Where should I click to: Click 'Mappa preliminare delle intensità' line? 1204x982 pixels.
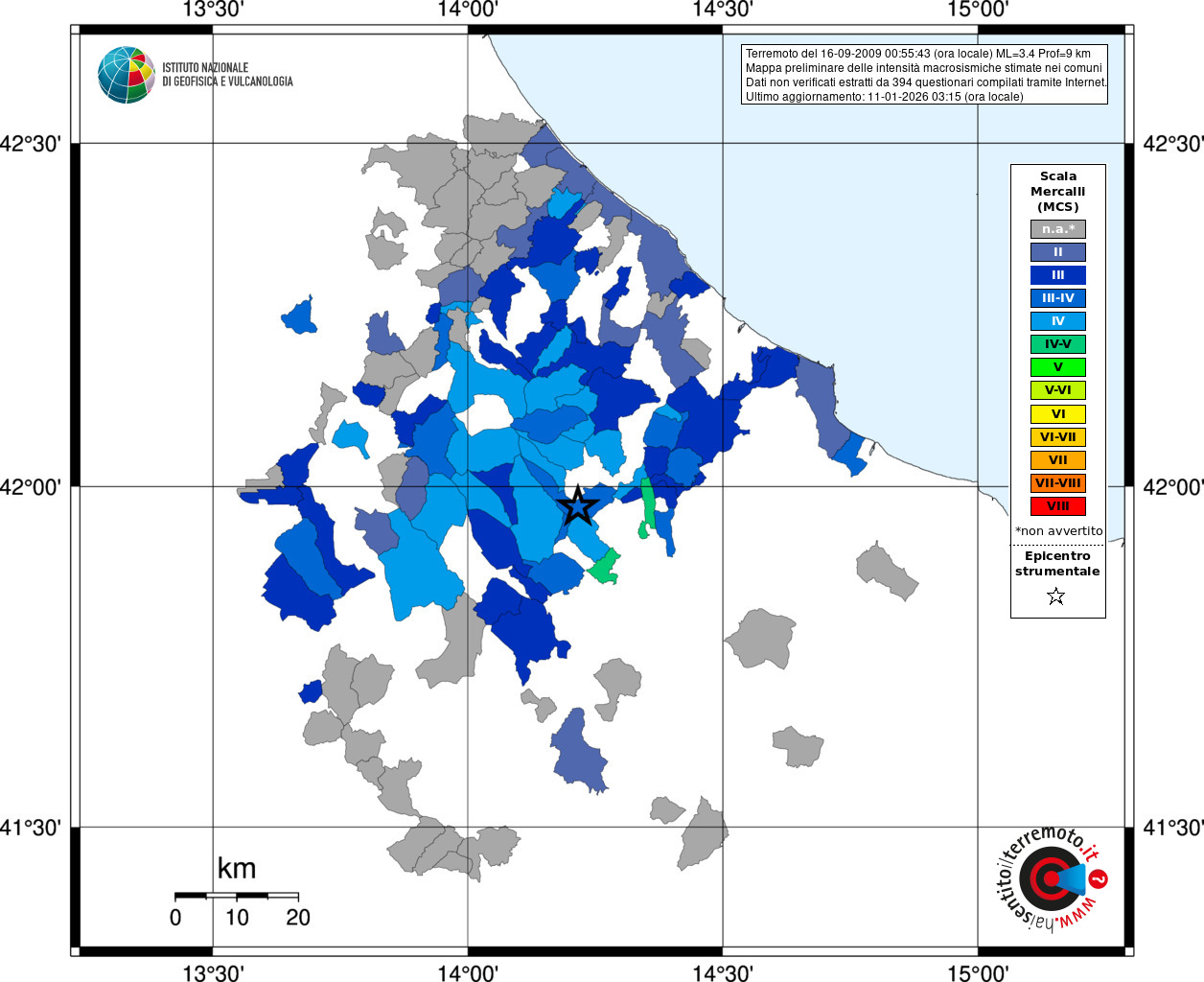pyautogui.click(x=924, y=68)
